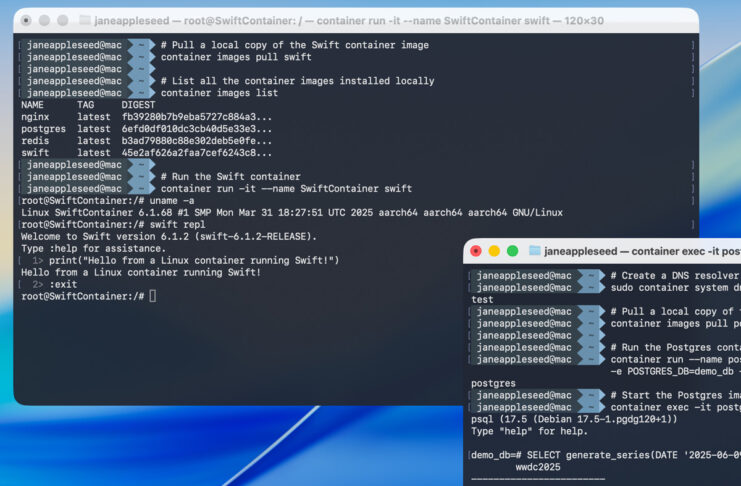Click the postgres image row name in list
Viewport: 741px width, 486px height.
(x=43, y=129)
